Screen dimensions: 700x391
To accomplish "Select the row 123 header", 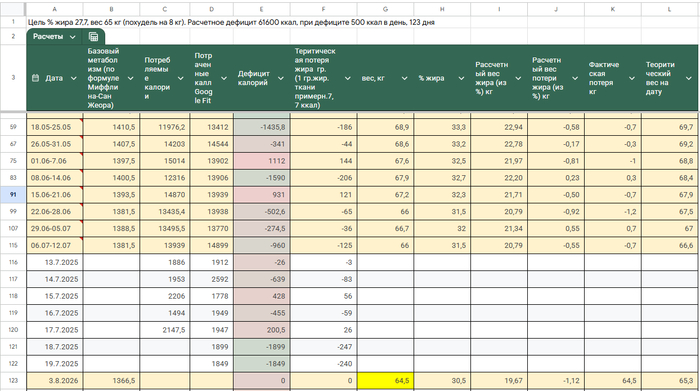I will pyautogui.click(x=13, y=381).
